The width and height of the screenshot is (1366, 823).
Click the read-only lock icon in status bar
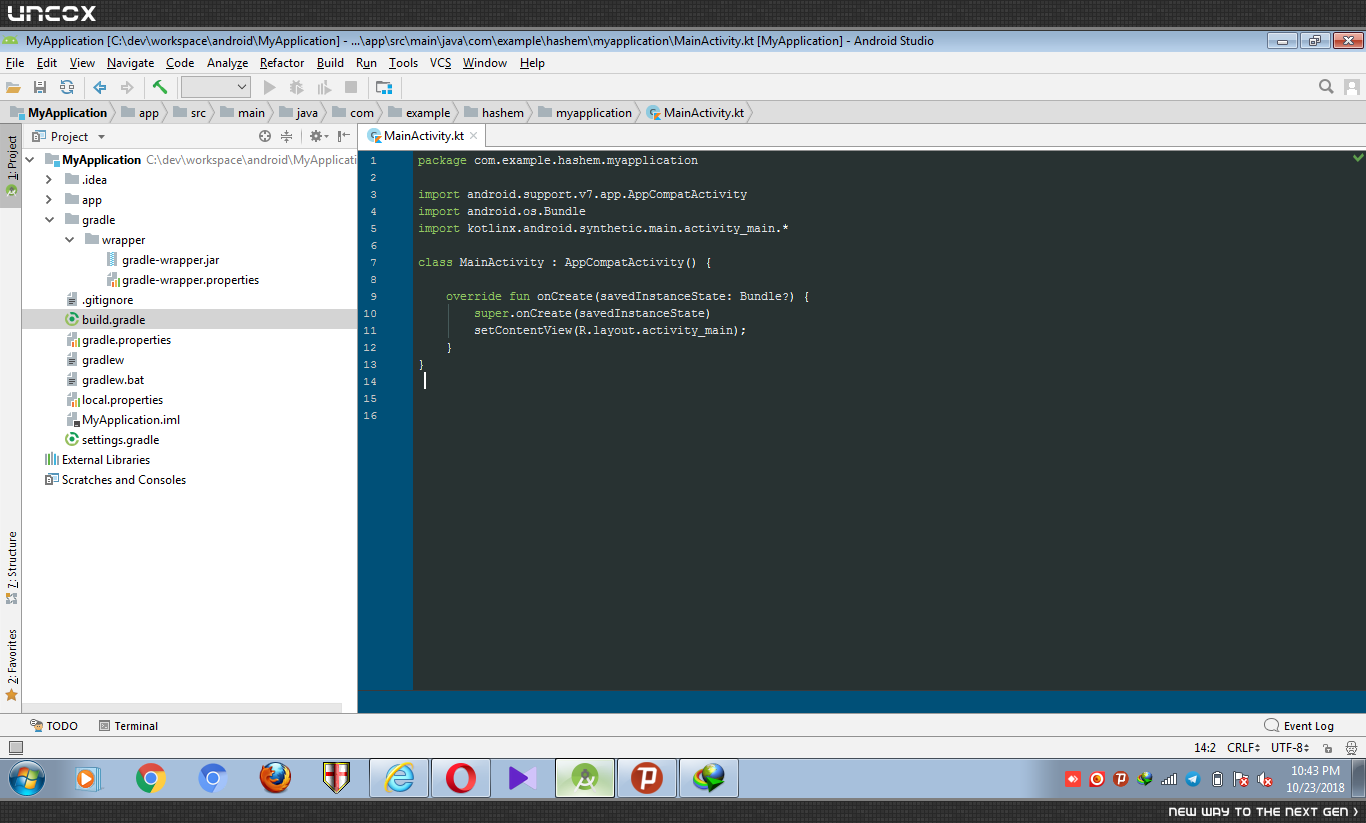coord(1327,748)
